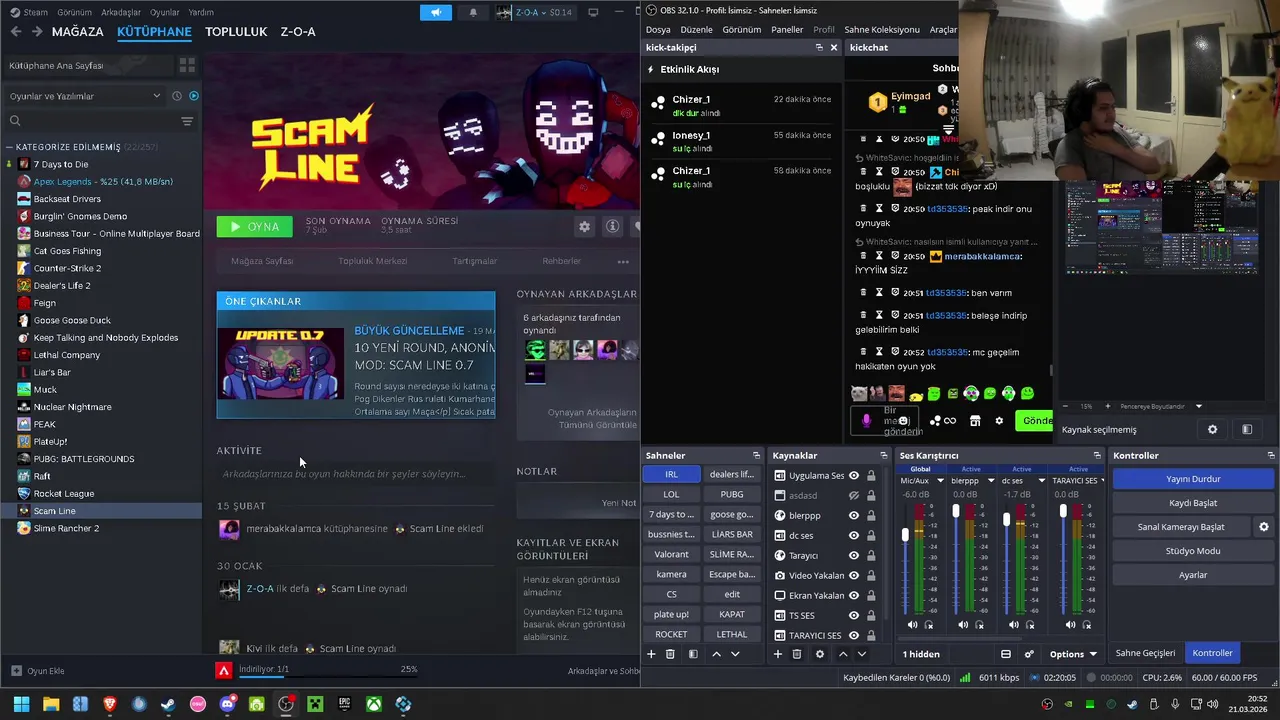Open virtual camera settings gear
This screenshot has height=720, width=1280.
click(x=1264, y=527)
